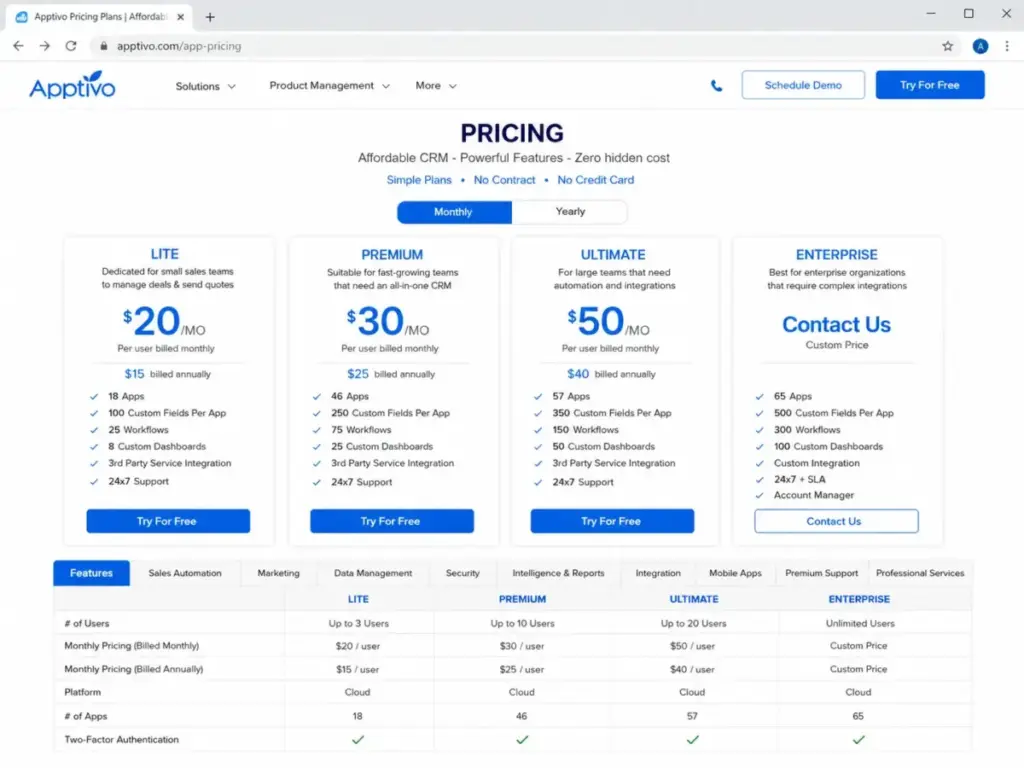
Task: Click Premium Two-Factor Authentication checkmark
Action: pyautogui.click(x=522, y=739)
